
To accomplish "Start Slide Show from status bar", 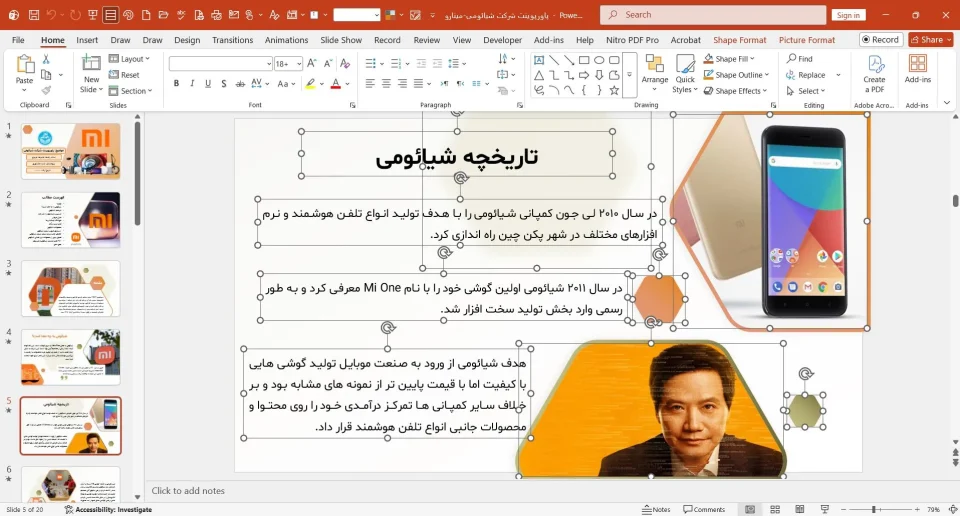I will (825, 509).
